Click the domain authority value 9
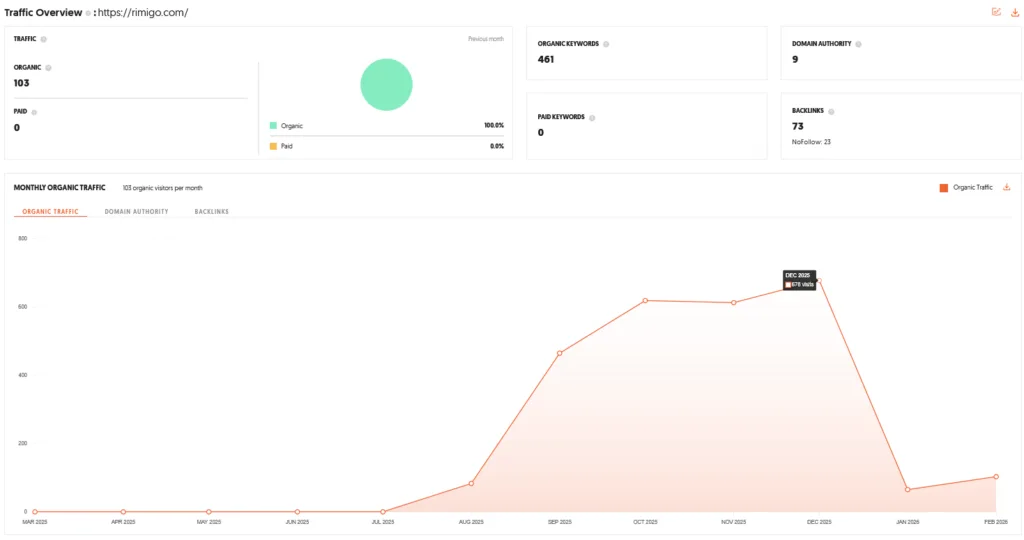 [x=795, y=59]
